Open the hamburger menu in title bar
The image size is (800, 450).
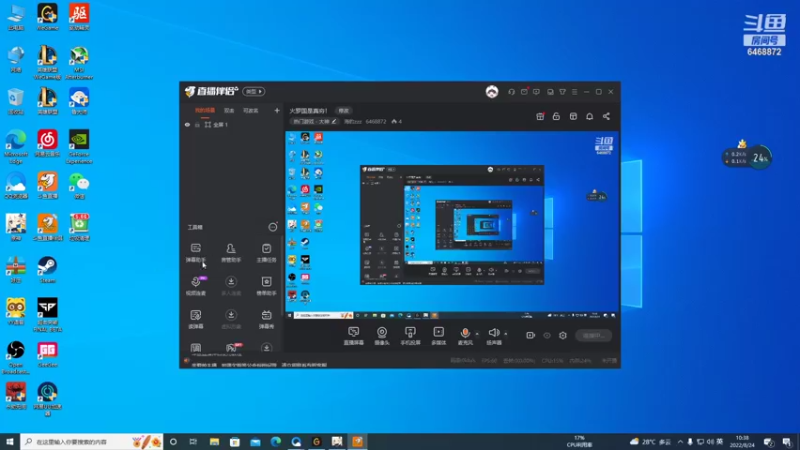click(x=574, y=92)
